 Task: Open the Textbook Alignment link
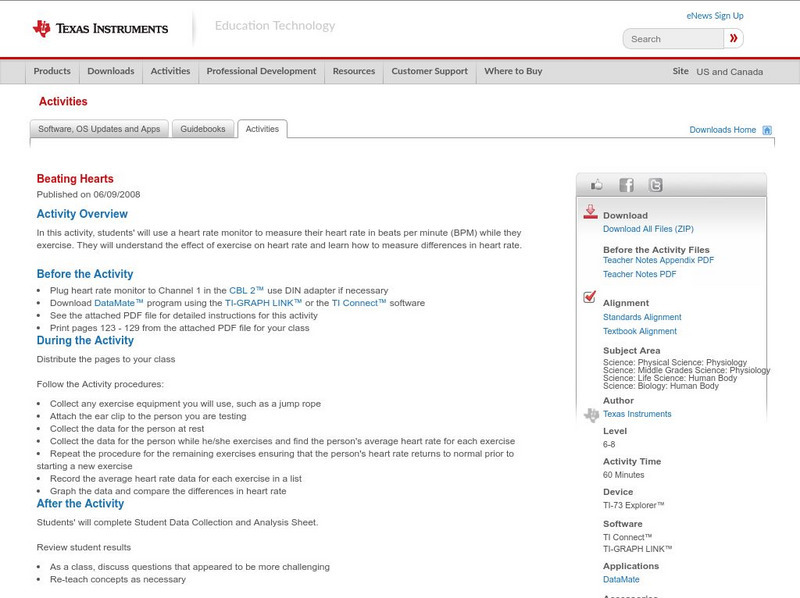(x=640, y=331)
